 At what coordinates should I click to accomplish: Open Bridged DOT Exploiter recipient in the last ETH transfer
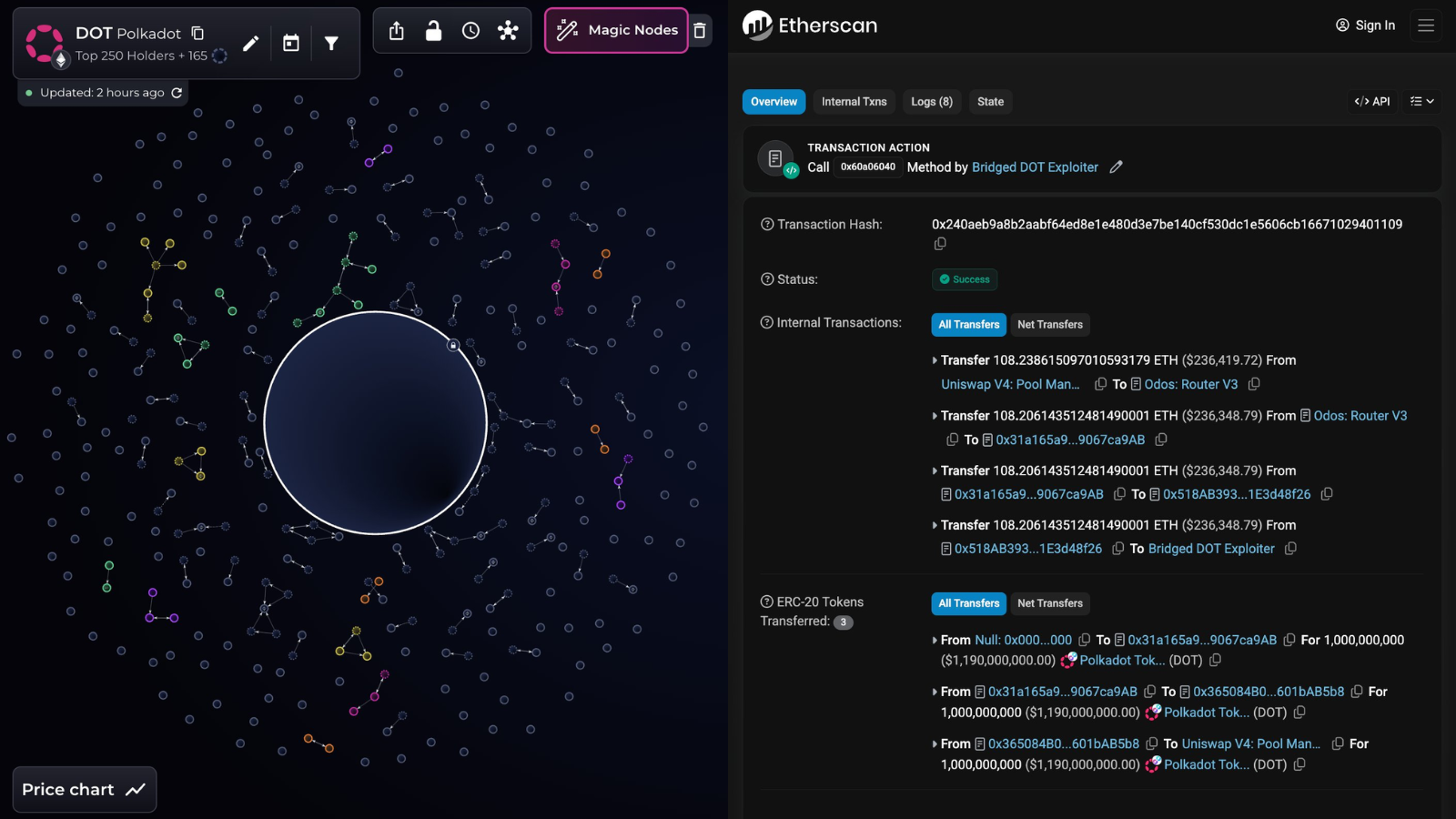click(1211, 549)
